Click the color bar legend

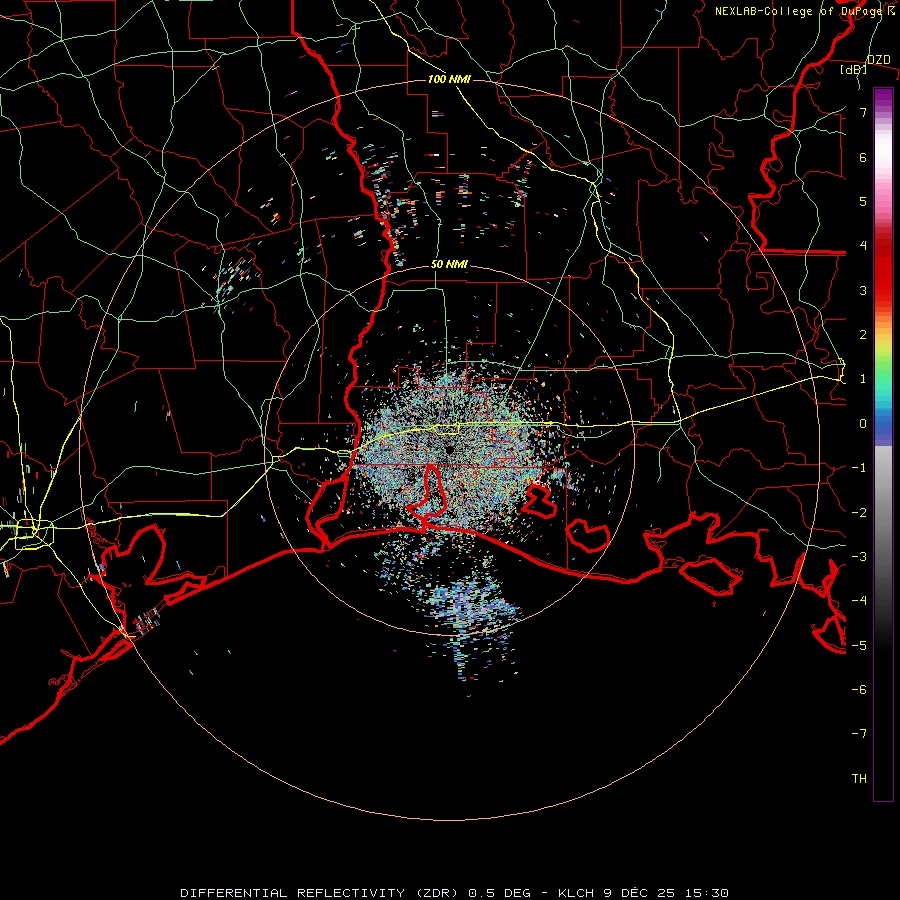pos(883,444)
